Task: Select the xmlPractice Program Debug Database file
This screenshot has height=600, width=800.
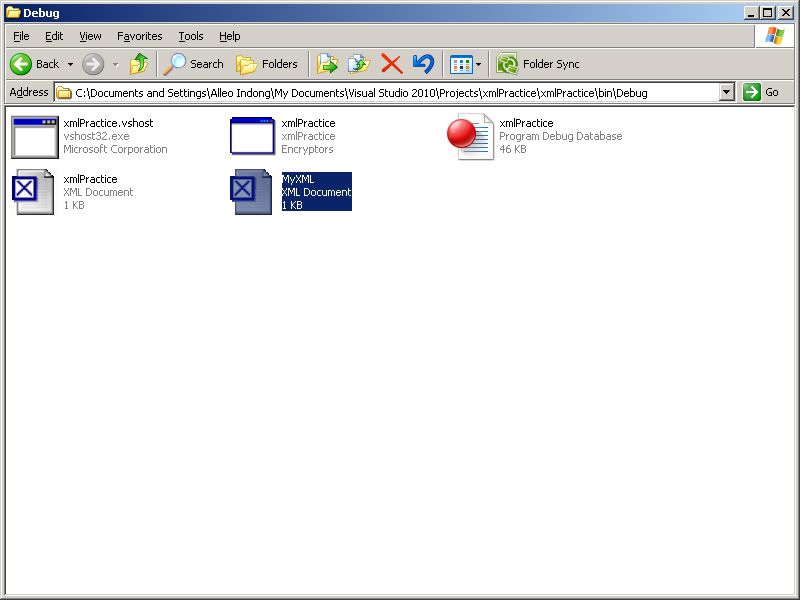Action: [470, 137]
